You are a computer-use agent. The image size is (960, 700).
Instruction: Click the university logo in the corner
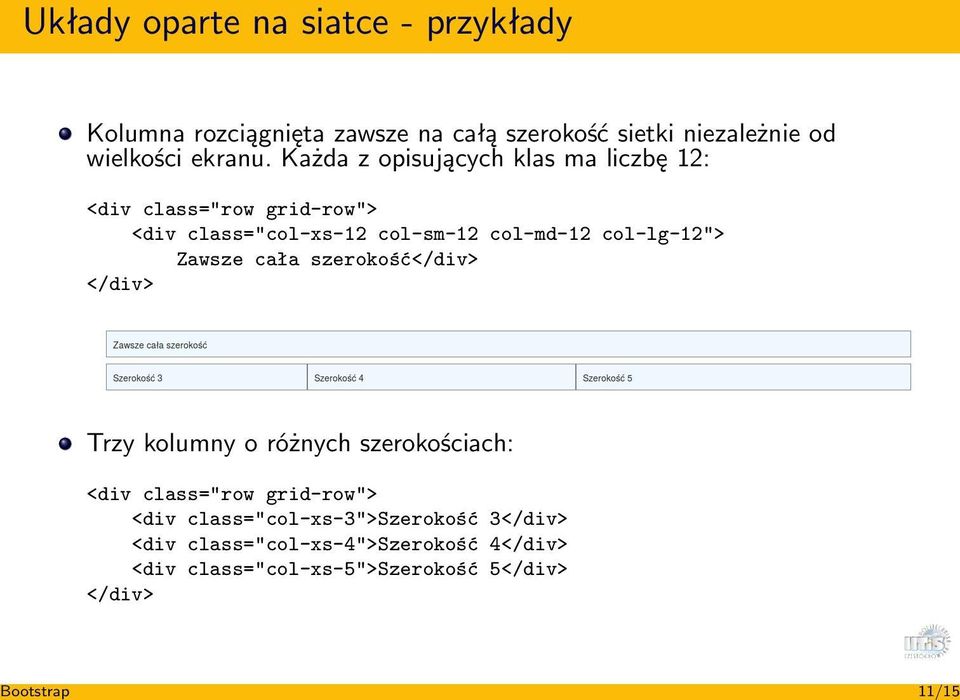(927, 642)
